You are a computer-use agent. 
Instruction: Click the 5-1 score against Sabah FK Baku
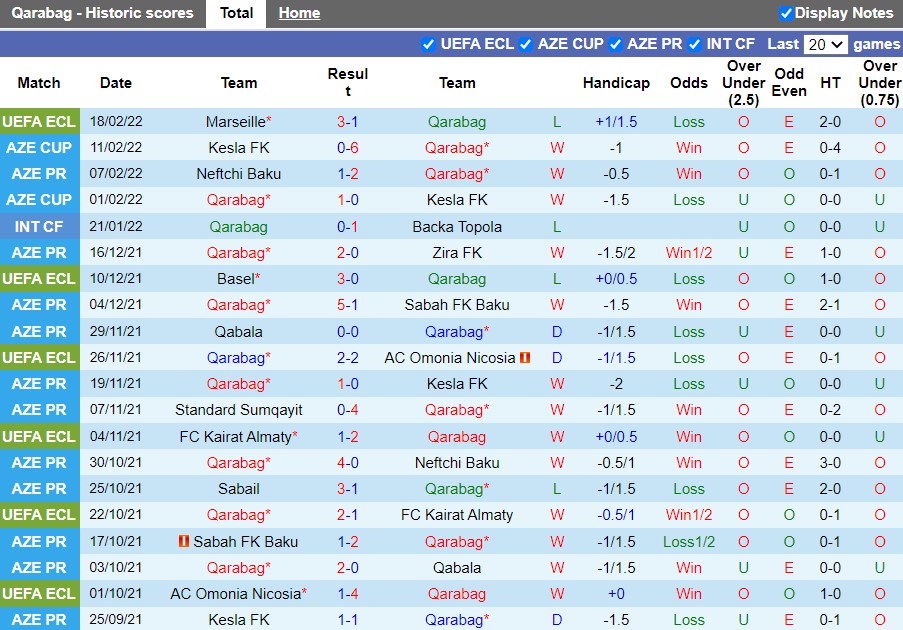click(x=347, y=305)
